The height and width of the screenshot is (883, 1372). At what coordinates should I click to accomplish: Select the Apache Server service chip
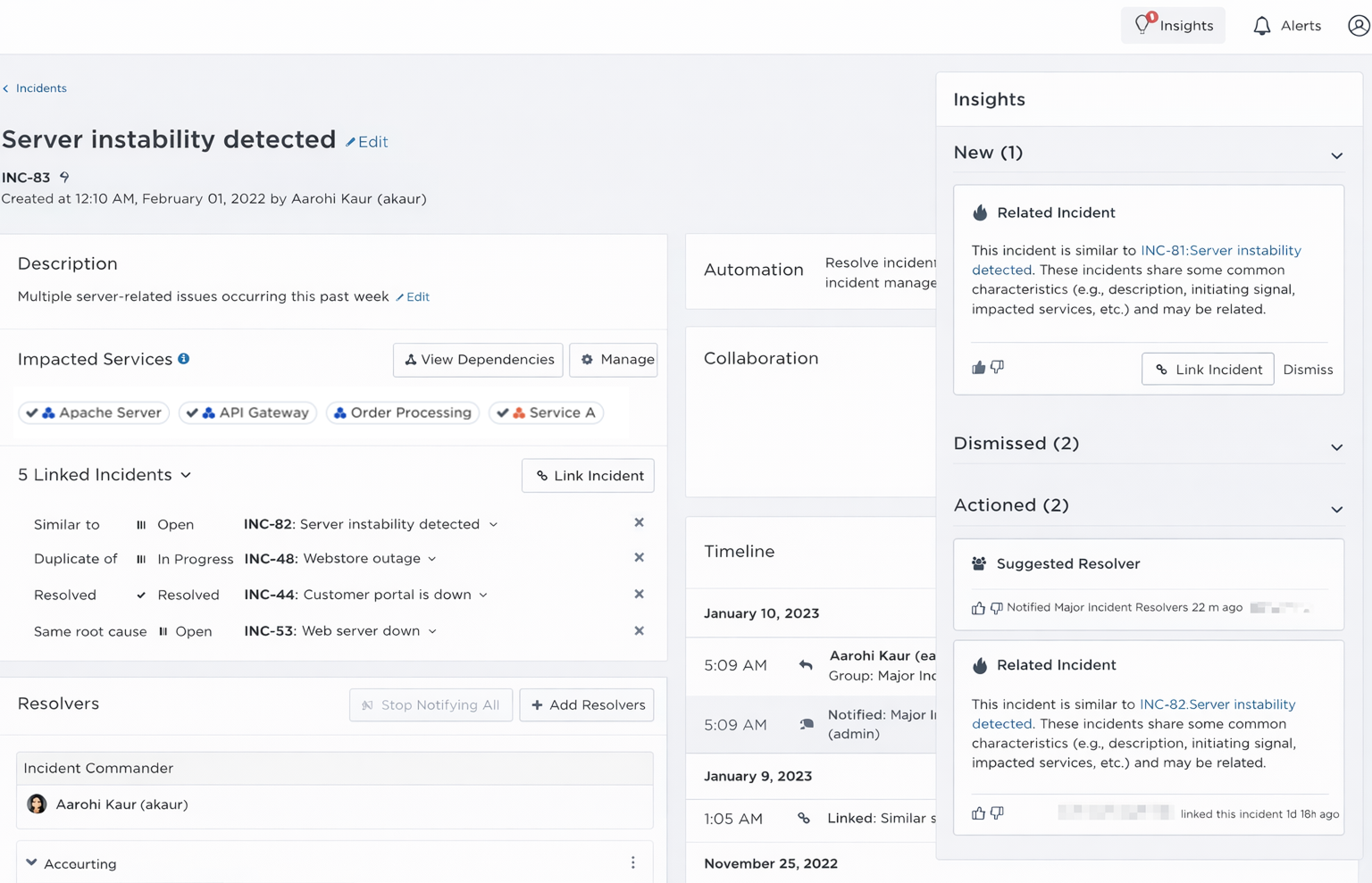click(x=95, y=413)
